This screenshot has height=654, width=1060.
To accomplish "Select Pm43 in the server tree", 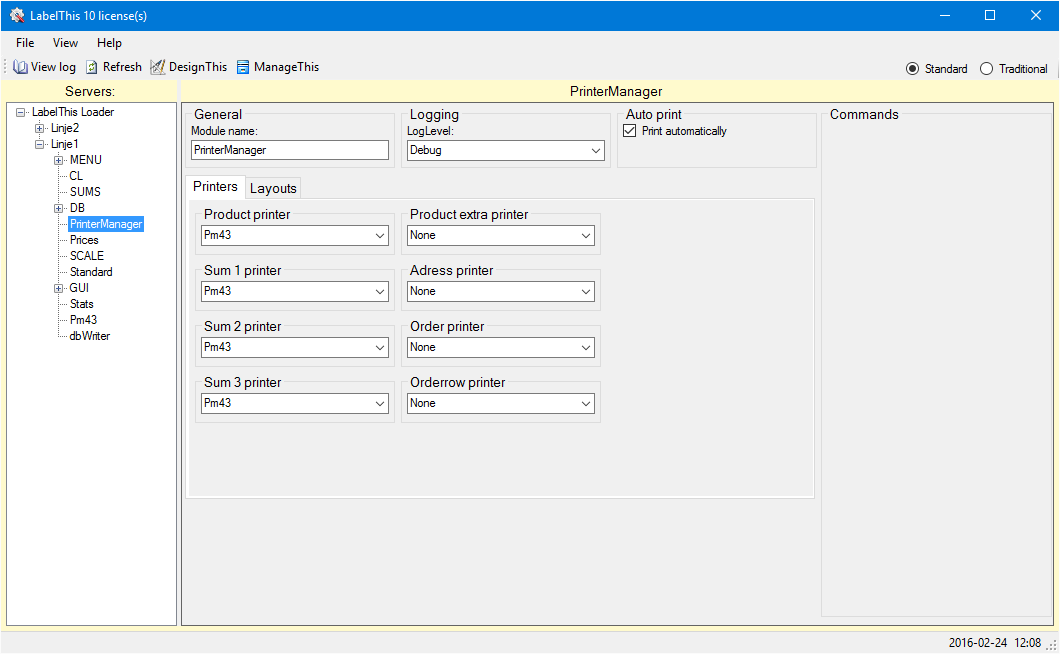I will [x=83, y=320].
